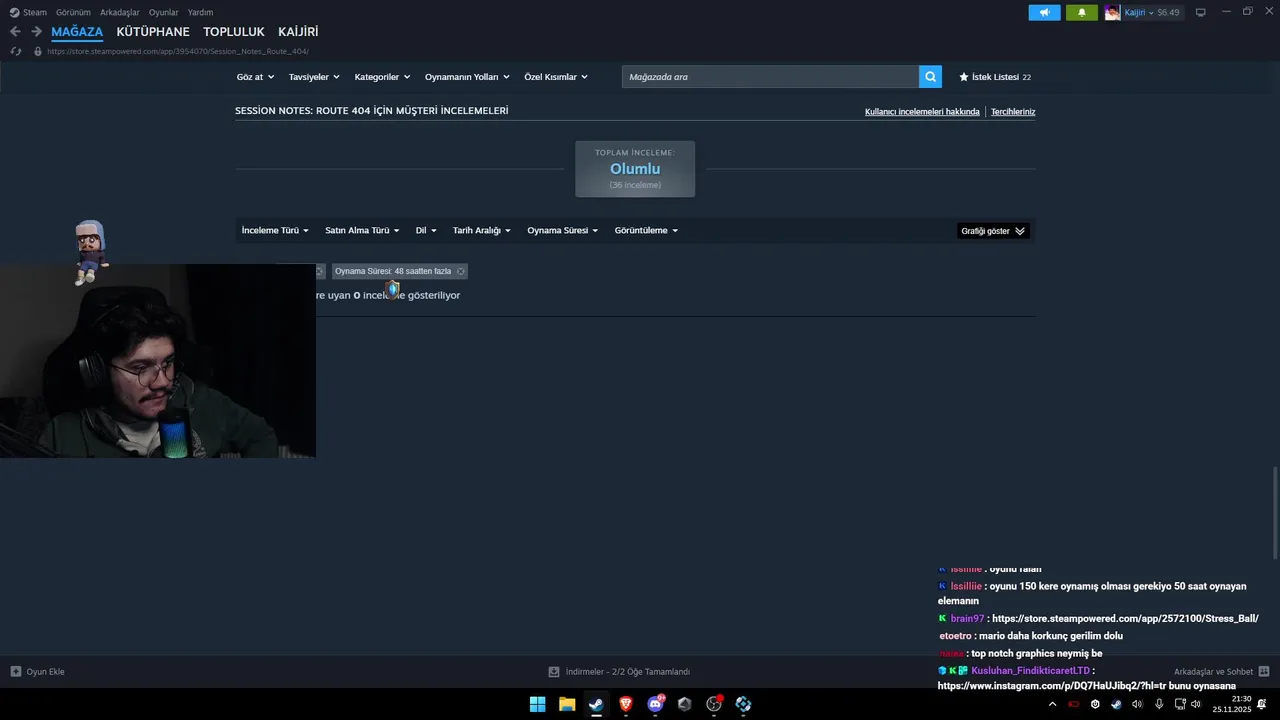Open the Steam menu
The height and width of the screenshot is (720, 1280).
pos(35,12)
